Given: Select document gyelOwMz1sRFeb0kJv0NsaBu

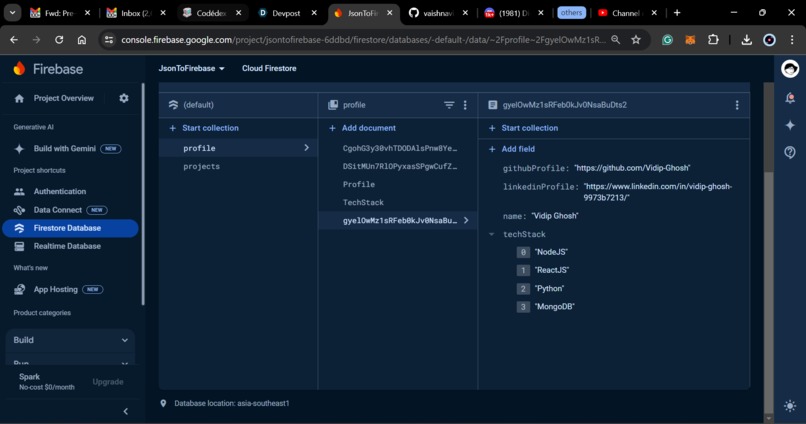Looking at the screenshot, I should tap(398, 220).
